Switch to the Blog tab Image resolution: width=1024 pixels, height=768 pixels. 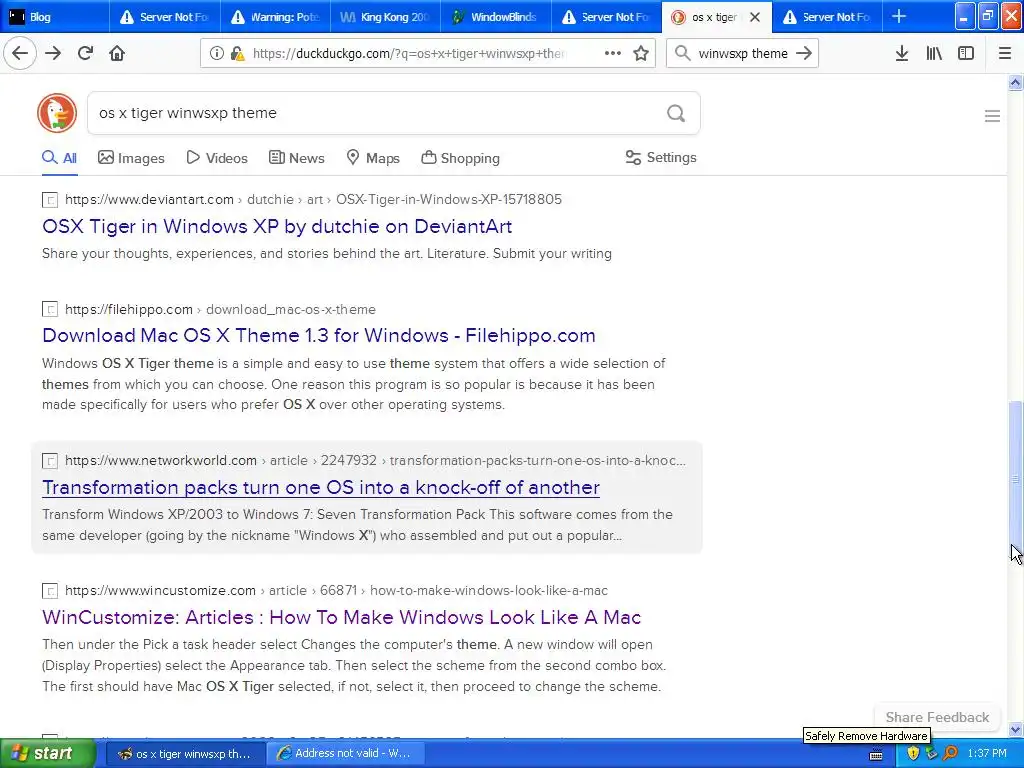tap(54, 17)
